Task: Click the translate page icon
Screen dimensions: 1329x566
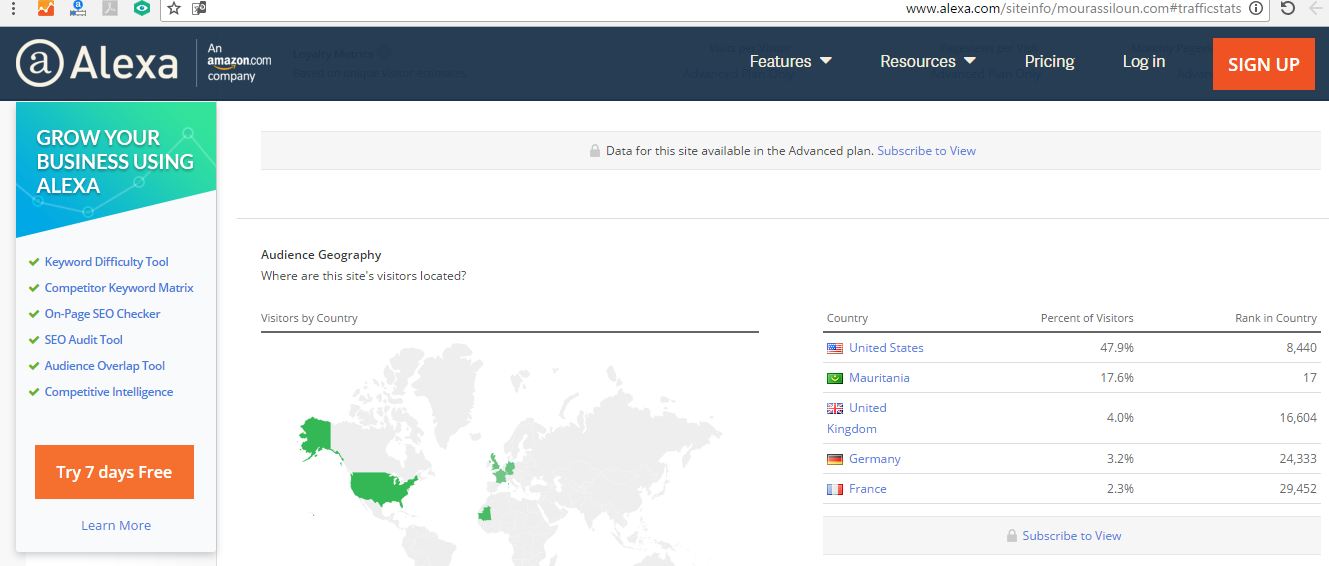Action: tap(199, 8)
